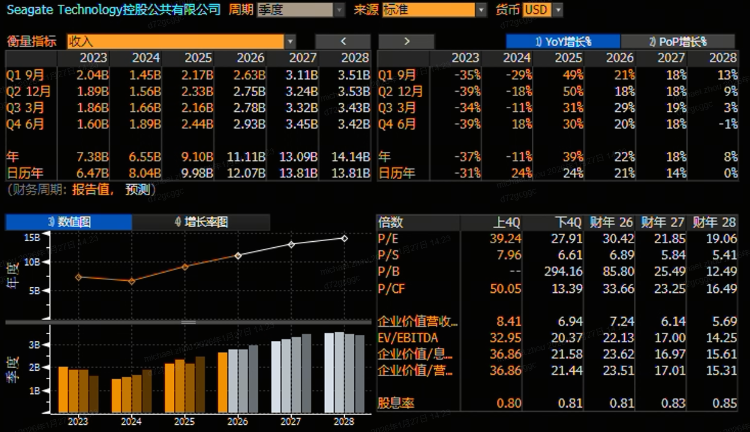Click the EV/EBITDA row label
The height and width of the screenshot is (432, 750).
(x=409, y=338)
